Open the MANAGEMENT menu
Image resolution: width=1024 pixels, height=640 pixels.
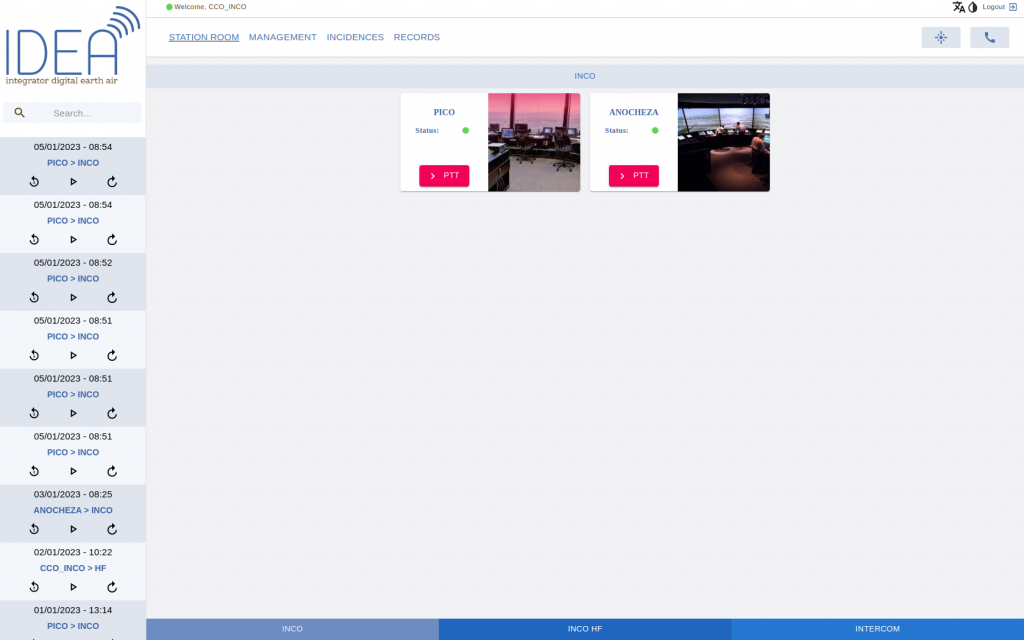coord(282,37)
